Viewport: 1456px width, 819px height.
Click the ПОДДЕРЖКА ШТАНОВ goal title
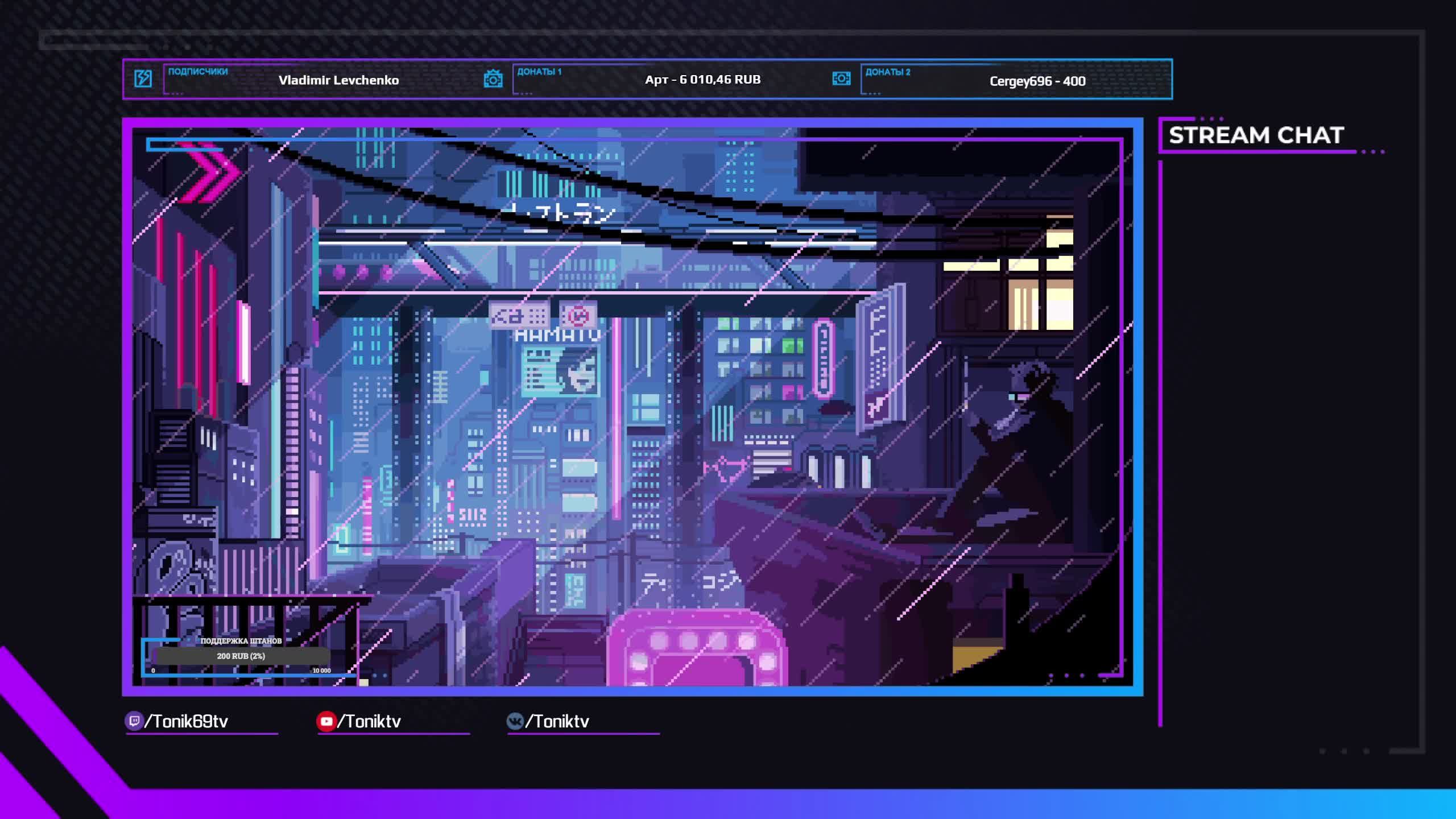(241, 641)
